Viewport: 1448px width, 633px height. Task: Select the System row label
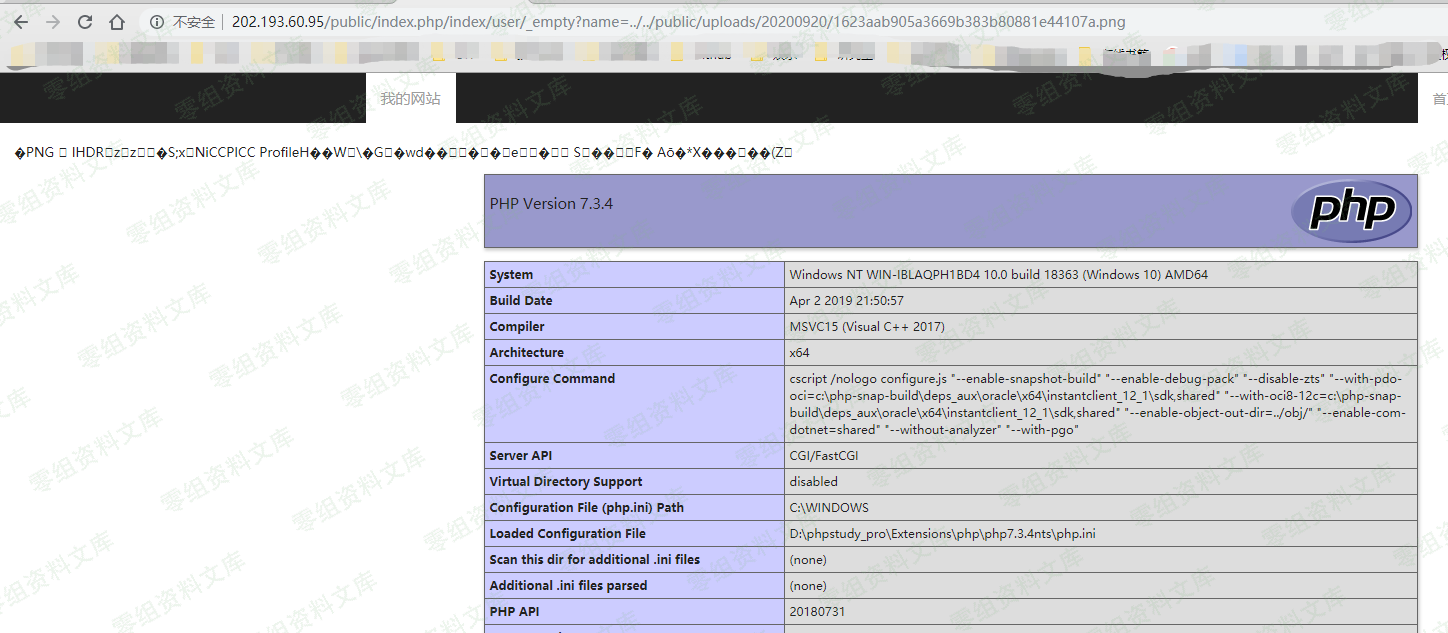point(511,275)
